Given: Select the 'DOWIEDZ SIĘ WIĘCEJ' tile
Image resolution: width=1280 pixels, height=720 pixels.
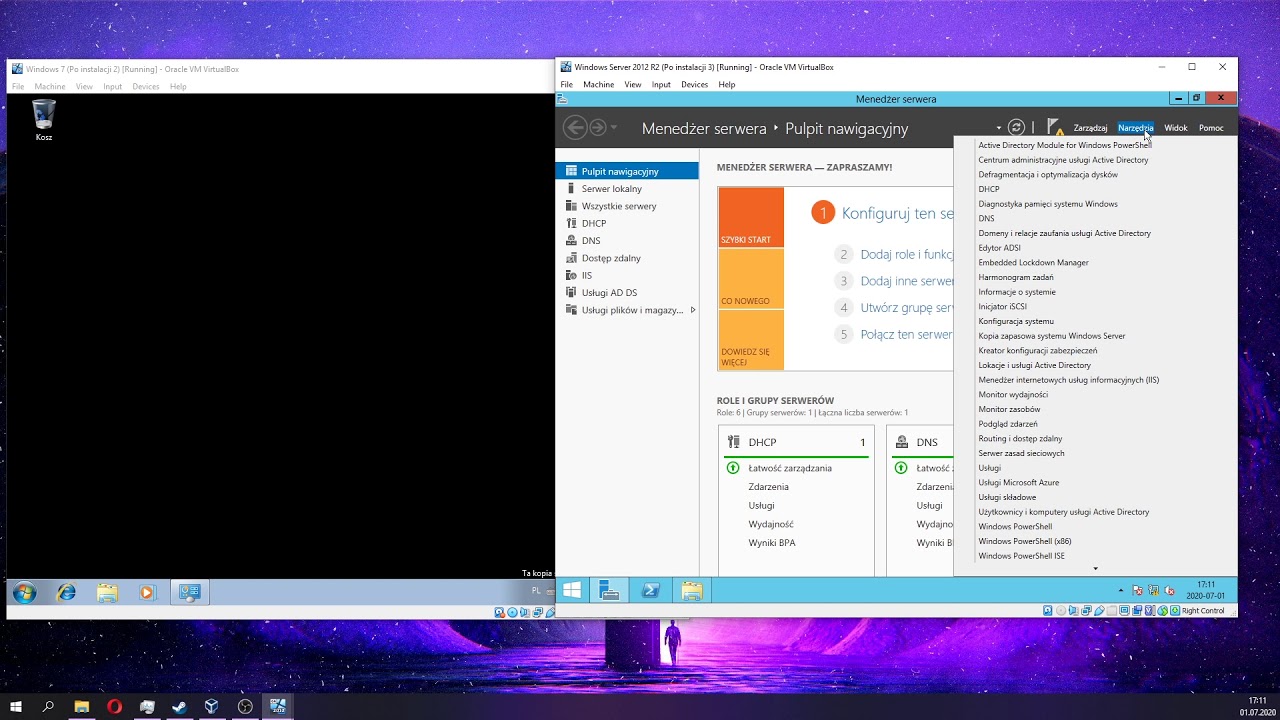Looking at the screenshot, I should coord(751,340).
